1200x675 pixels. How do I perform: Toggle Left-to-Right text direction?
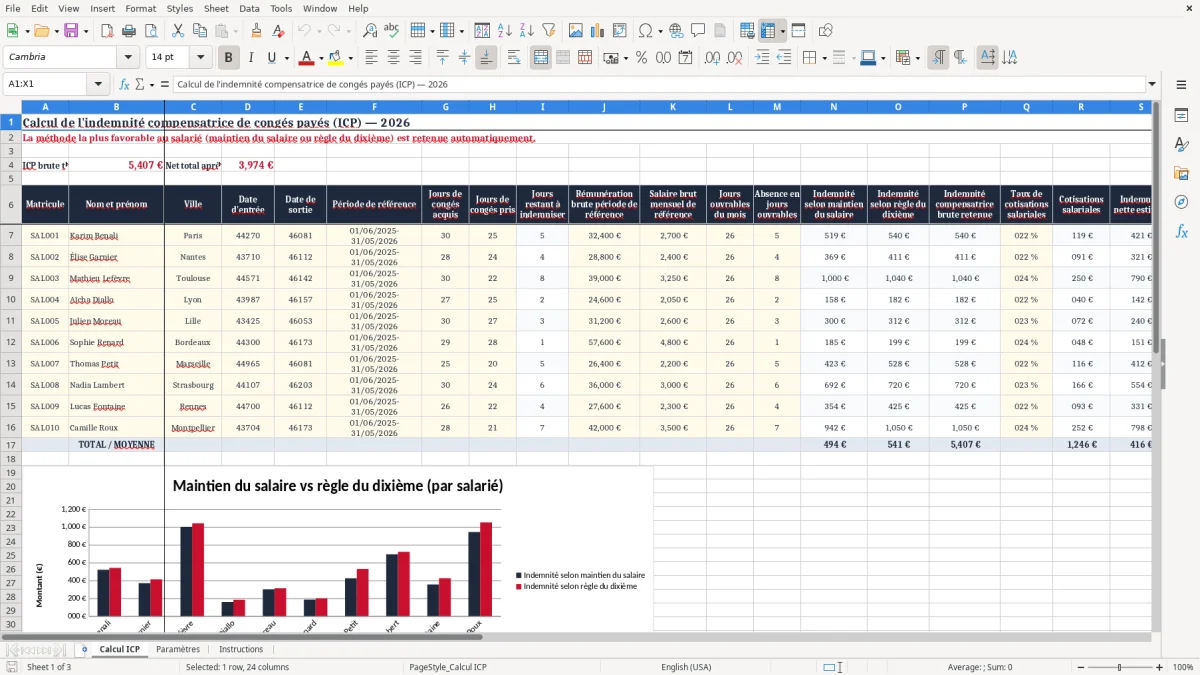(938, 57)
